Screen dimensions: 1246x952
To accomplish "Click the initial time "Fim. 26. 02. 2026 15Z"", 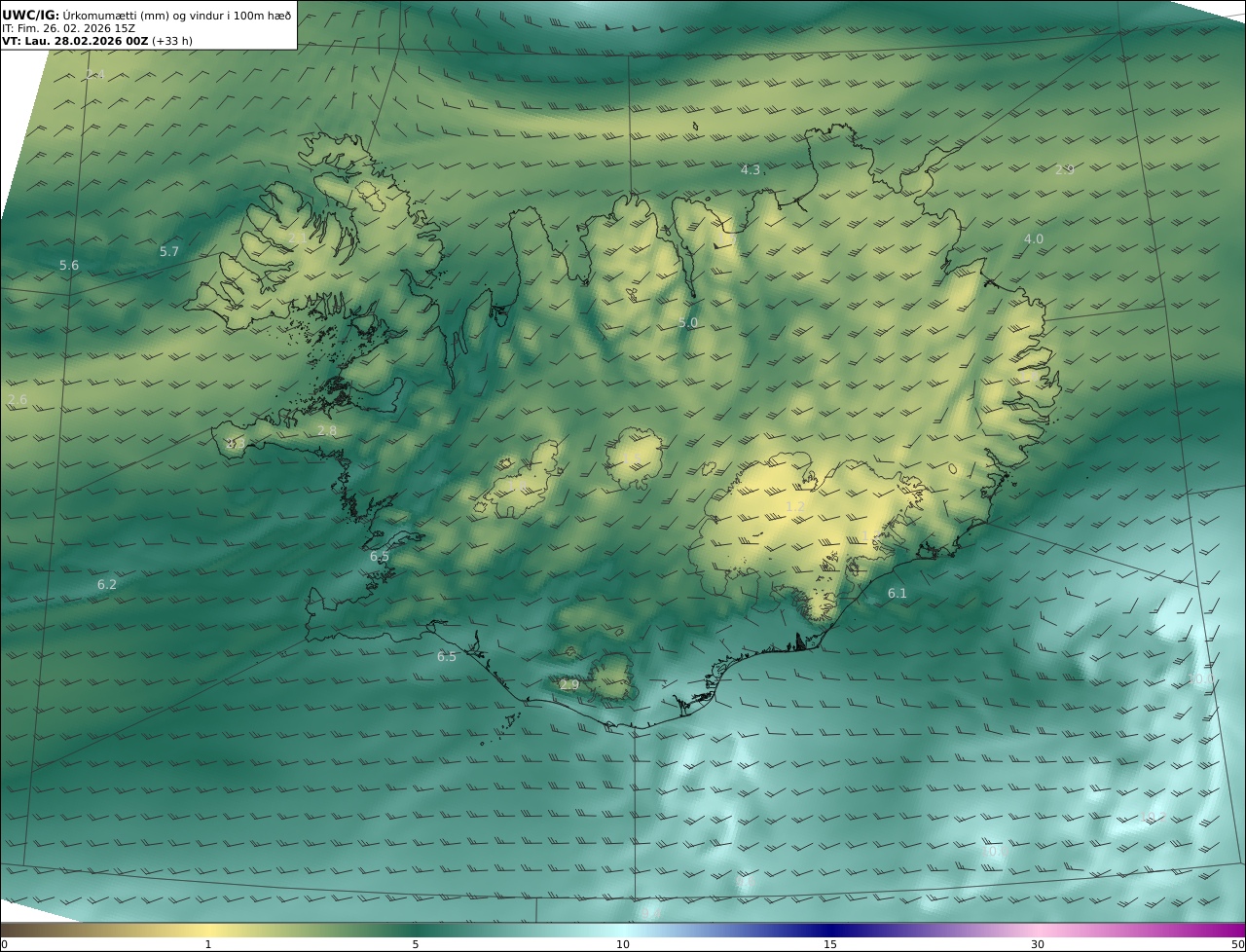I will click(x=77, y=28).
